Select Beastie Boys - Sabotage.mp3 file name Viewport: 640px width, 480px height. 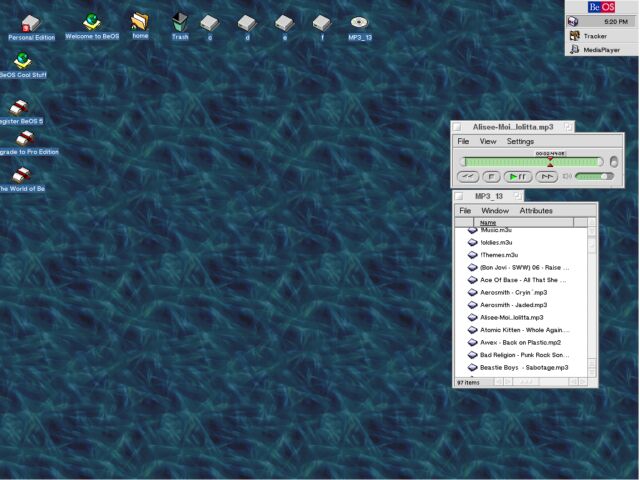coord(524,367)
